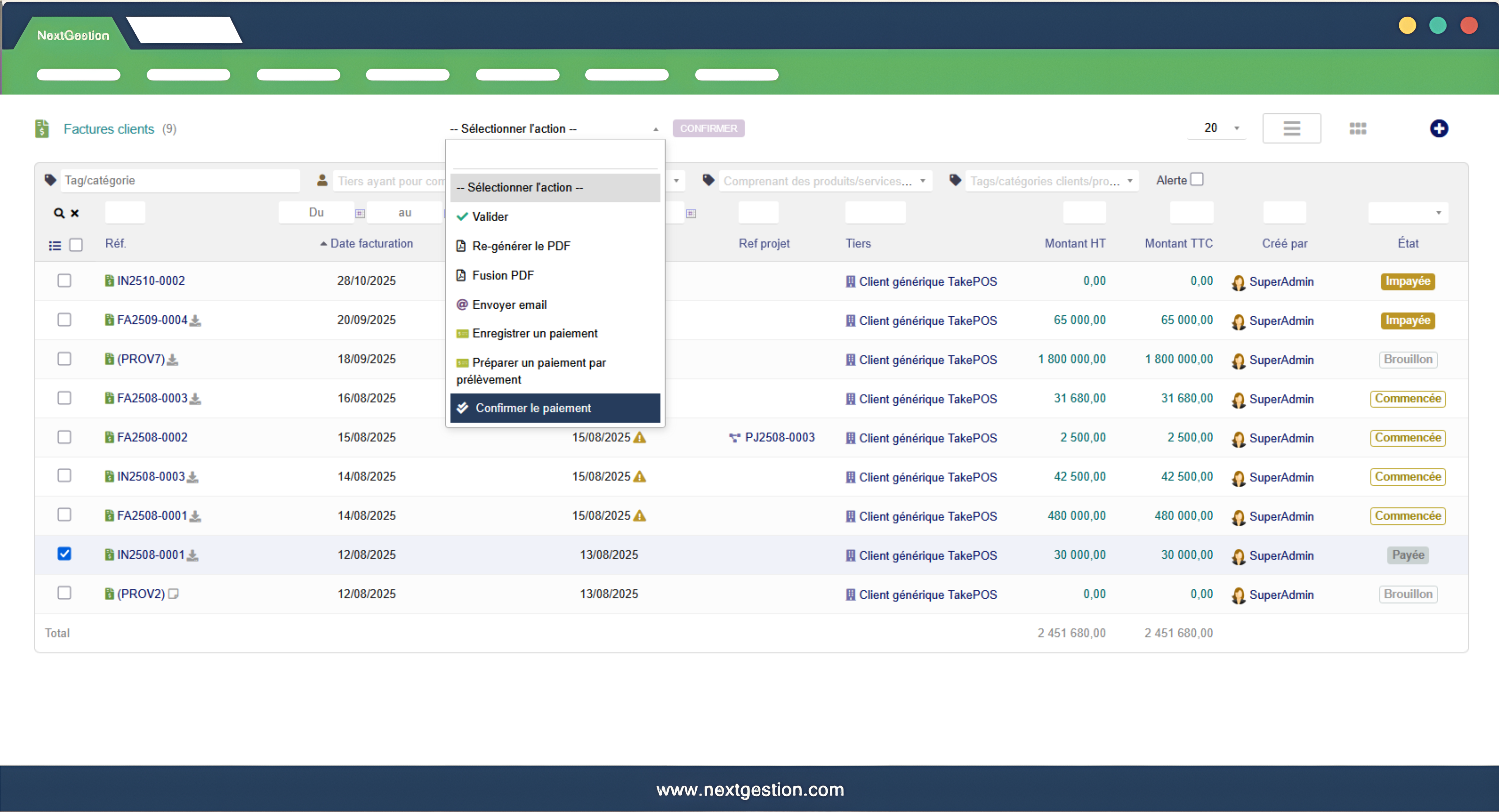Viewport: 1499px width, 812px height.
Task: Uncheck the IN2508-0001 row checkbox
Action: coord(64,554)
